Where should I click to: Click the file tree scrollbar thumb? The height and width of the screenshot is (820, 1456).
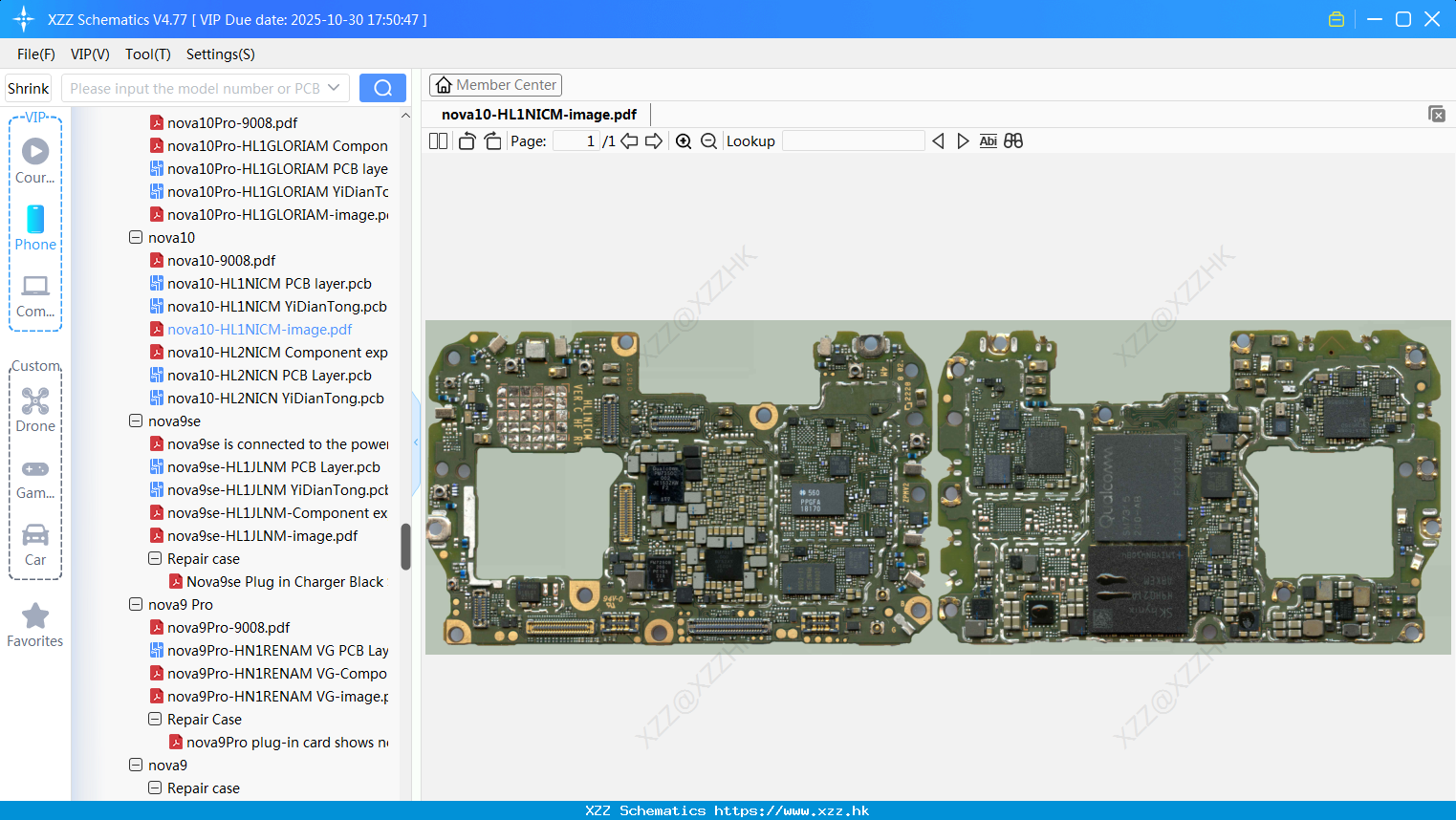(405, 547)
